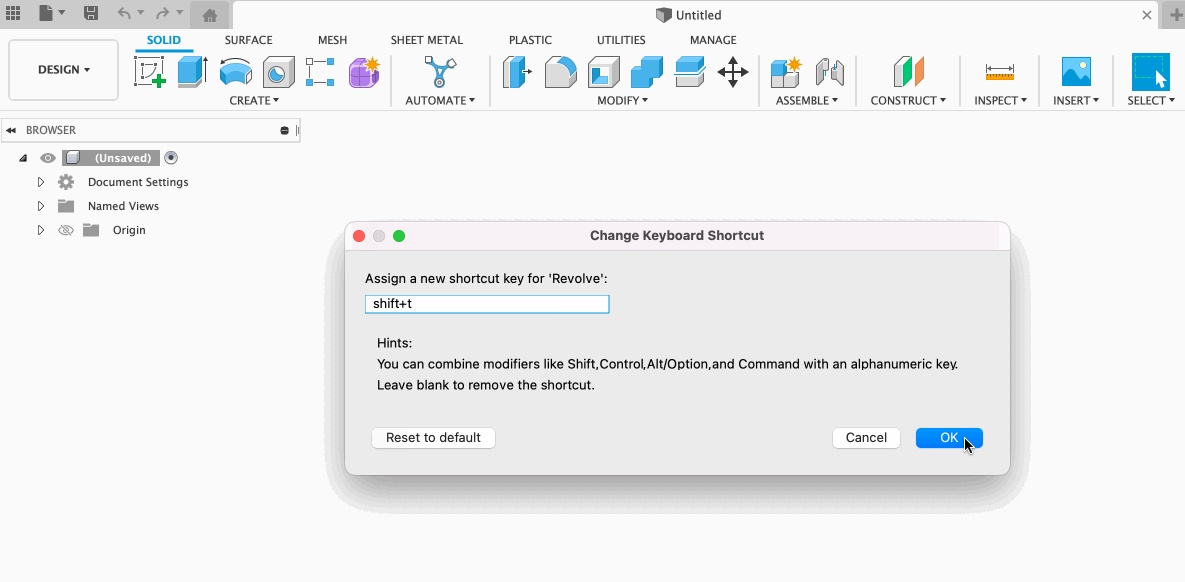This screenshot has height=582, width=1185.
Task: Activate the Move/Copy arrows icon
Action: pos(733,72)
